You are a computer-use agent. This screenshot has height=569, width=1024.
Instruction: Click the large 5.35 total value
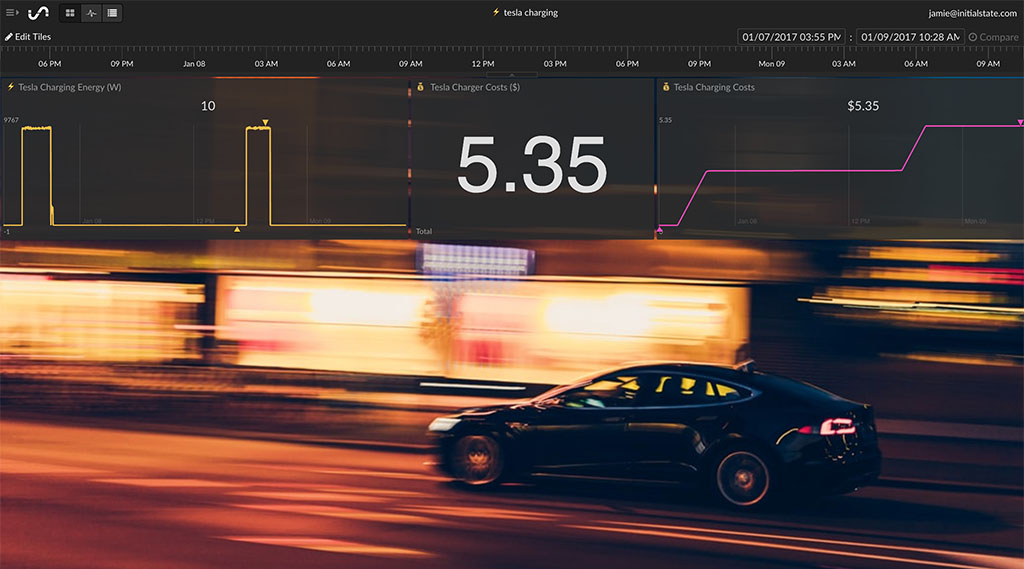point(532,165)
